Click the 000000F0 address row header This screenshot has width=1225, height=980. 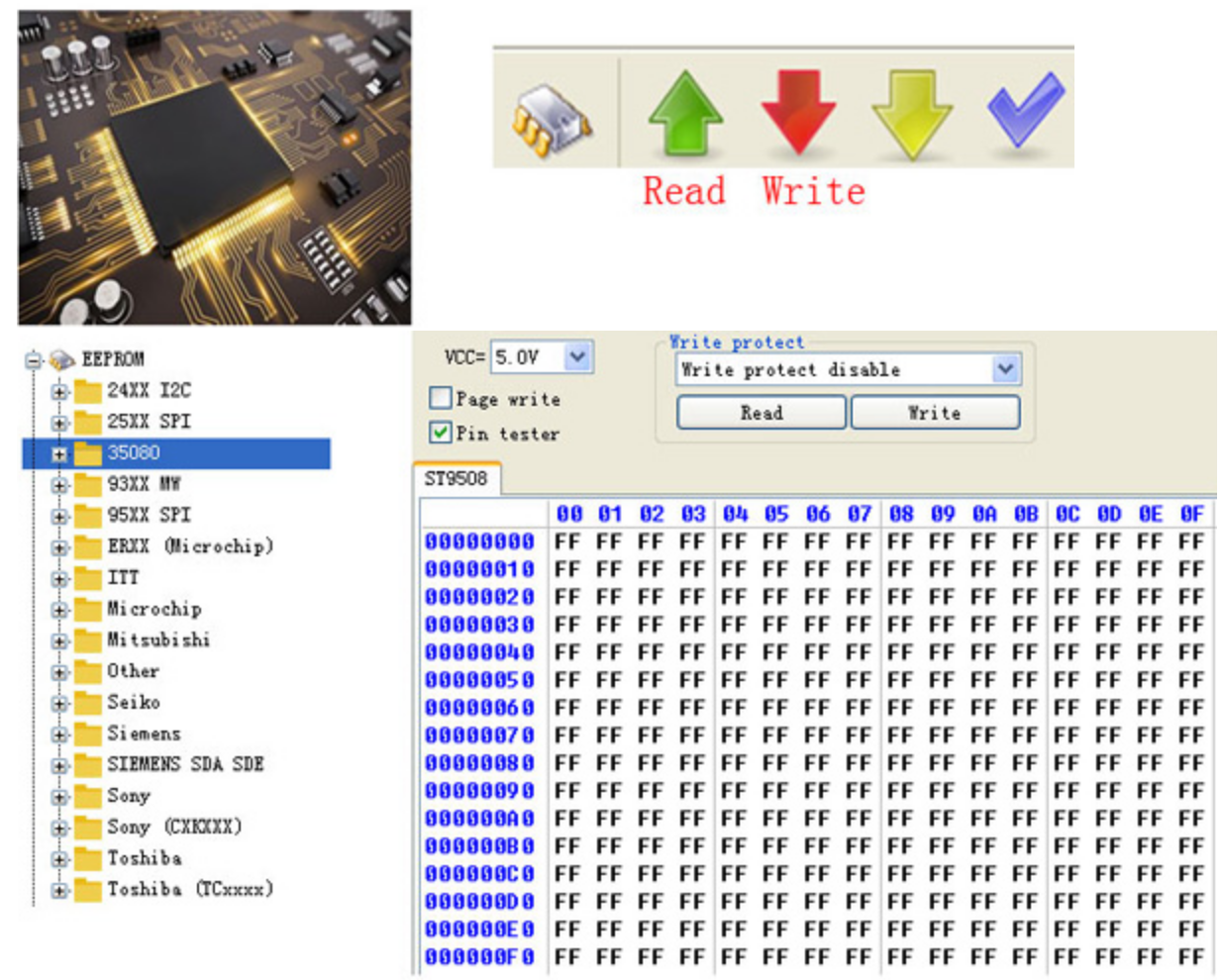480,957
